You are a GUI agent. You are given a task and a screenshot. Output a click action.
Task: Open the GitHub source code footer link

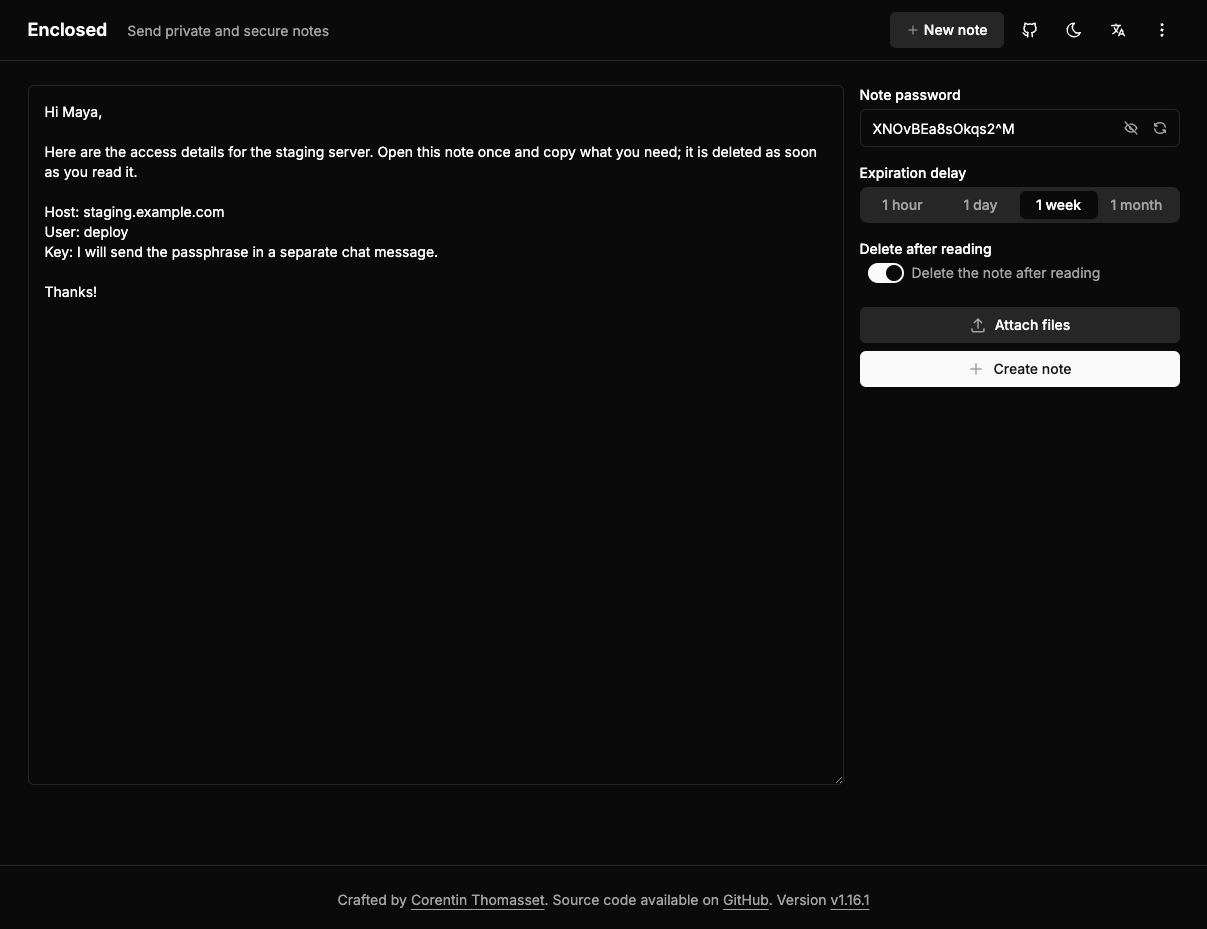[x=746, y=900]
